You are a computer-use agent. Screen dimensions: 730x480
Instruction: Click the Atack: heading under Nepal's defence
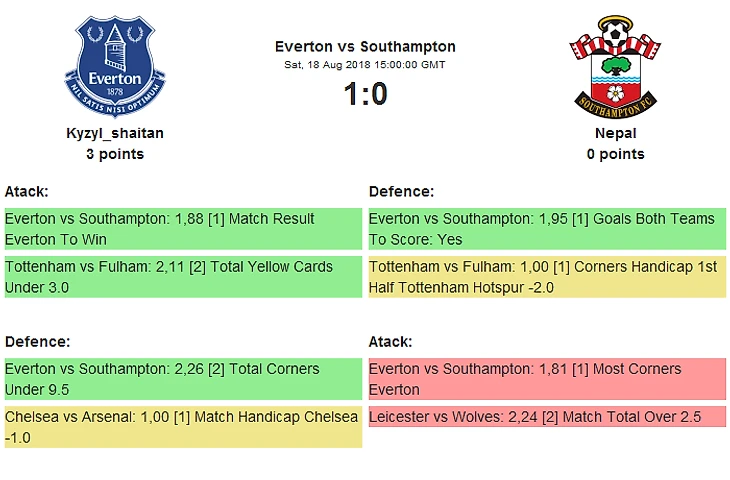(x=391, y=341)
